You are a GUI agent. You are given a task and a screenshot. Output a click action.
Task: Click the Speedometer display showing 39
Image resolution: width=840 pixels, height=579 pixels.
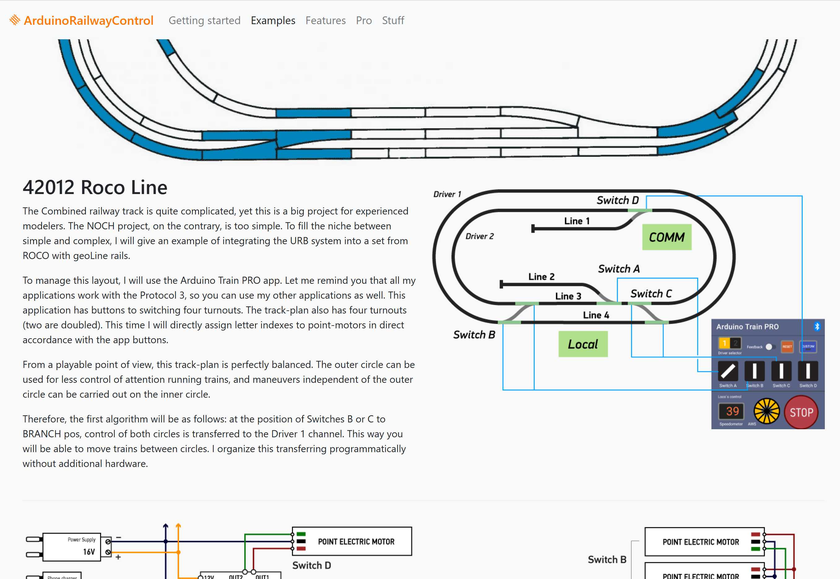pyautogui.click(x=731, y=411)
